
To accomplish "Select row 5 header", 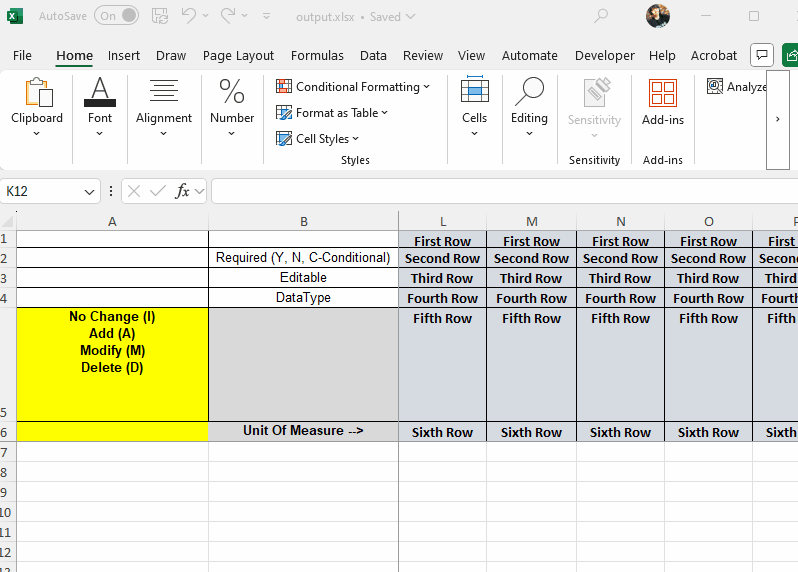I will pyautogui.click(x=7, y=364).
